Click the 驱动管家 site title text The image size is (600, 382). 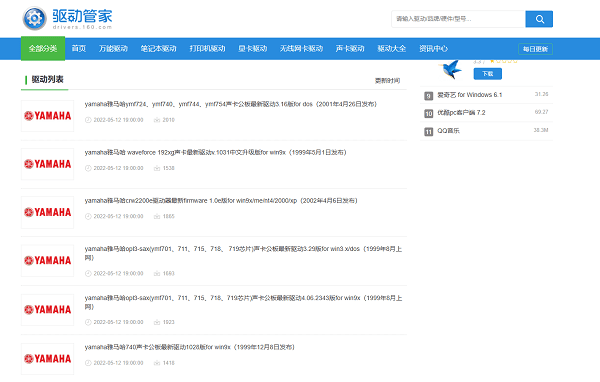(82, 16)
